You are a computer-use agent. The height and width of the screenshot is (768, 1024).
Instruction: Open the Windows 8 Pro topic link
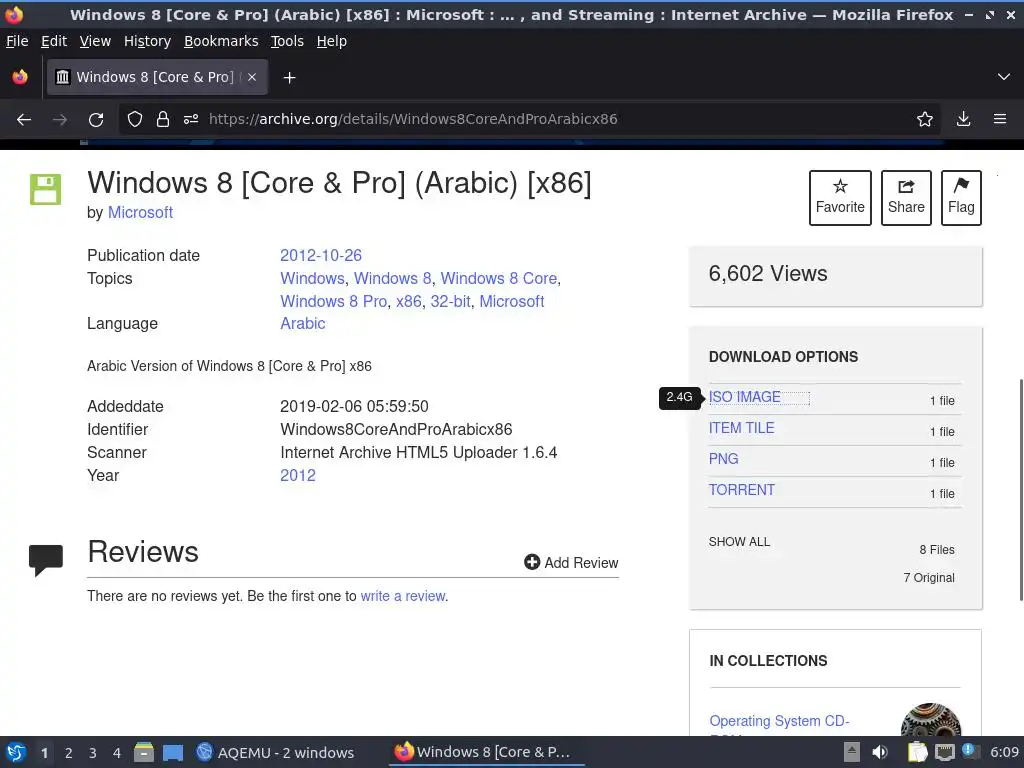(x=334, y=301)
